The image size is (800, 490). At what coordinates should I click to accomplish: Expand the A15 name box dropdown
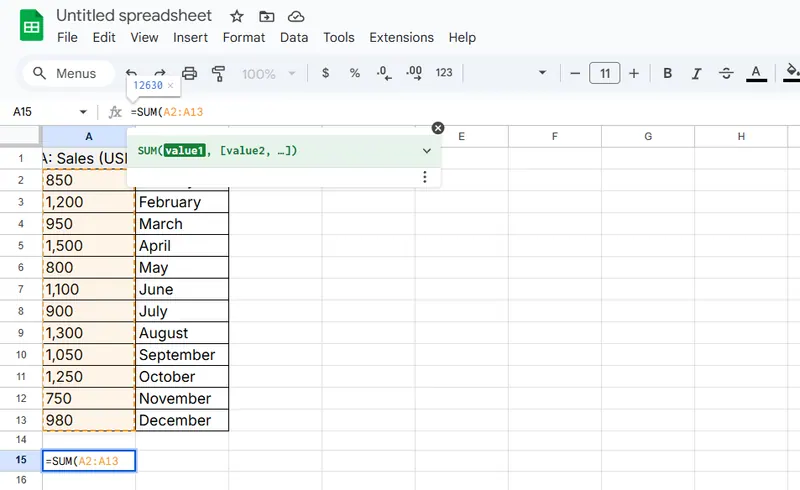(x=83, y=112)
